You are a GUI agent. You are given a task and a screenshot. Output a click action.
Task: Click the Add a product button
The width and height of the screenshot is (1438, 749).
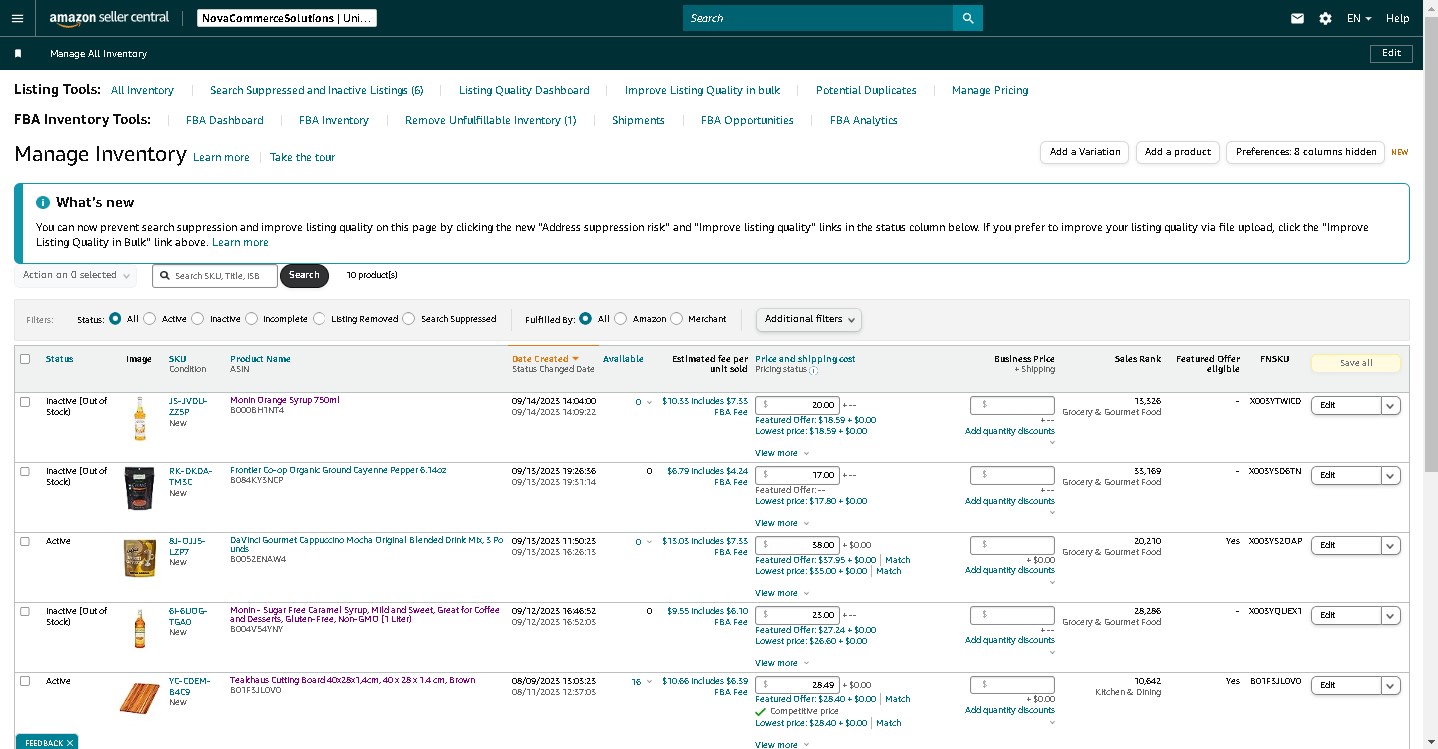(x=1178, y=152)
